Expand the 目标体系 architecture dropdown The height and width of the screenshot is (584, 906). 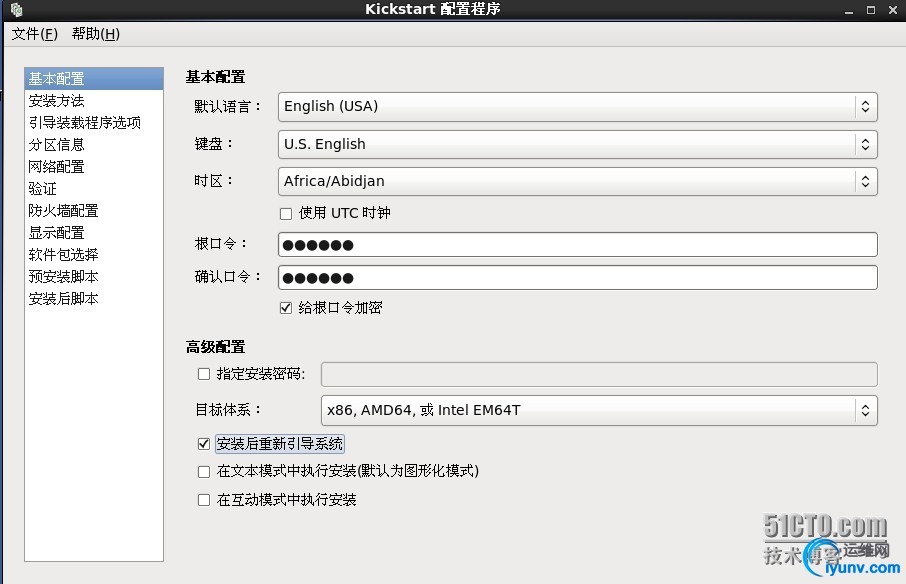599,410
